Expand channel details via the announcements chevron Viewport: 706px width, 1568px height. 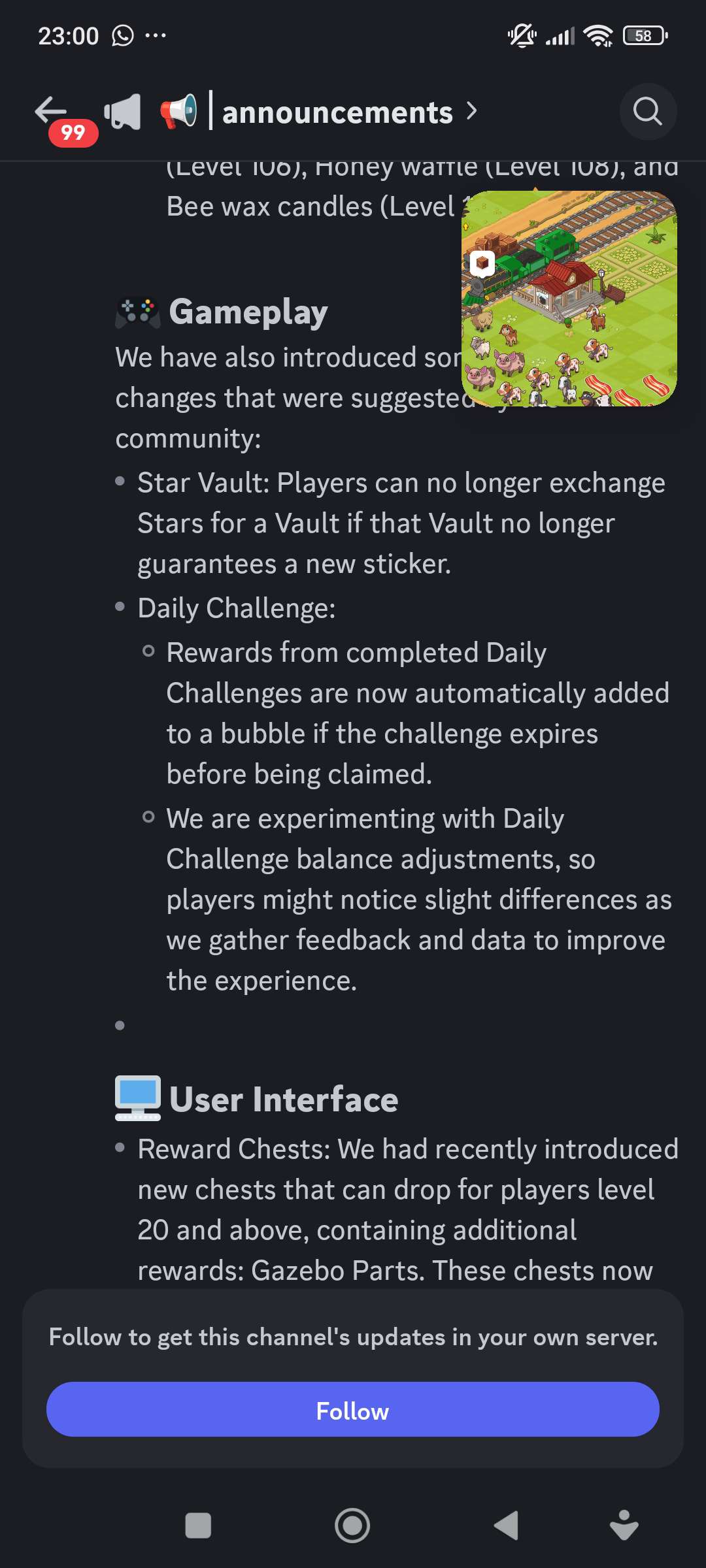pyautogui.click(x=472, y=112)
